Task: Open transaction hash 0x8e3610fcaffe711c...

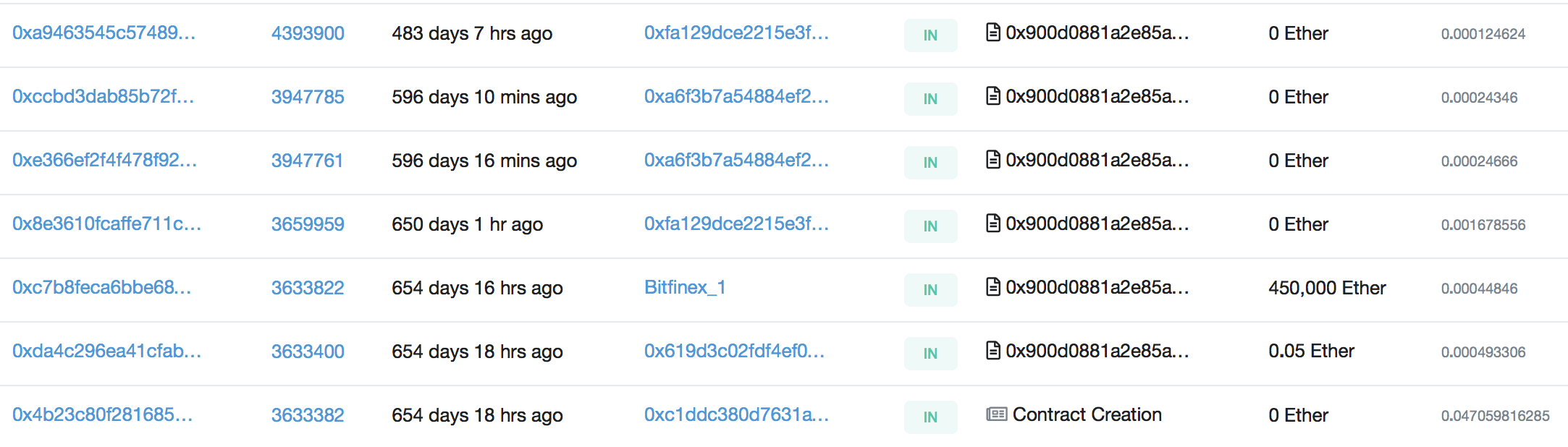Action: click(107, 224)
